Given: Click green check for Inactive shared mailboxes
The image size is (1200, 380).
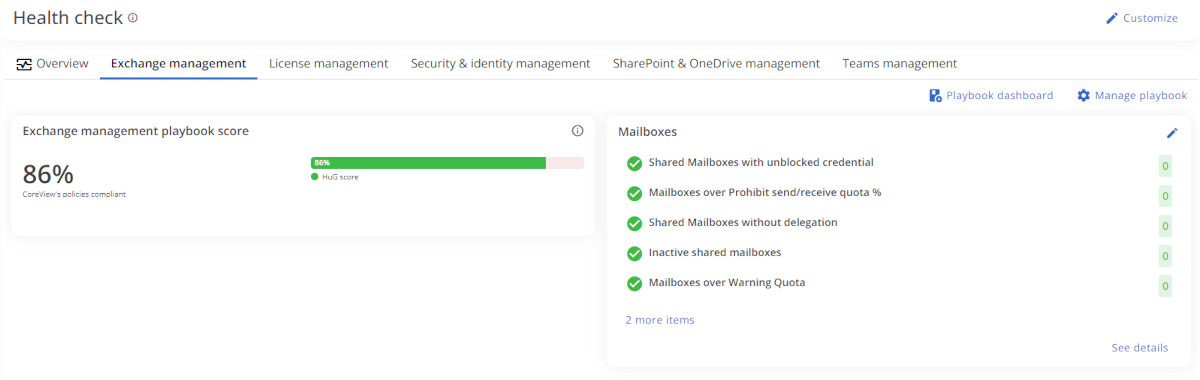Looking at the screenshot, I should [634, 253].
